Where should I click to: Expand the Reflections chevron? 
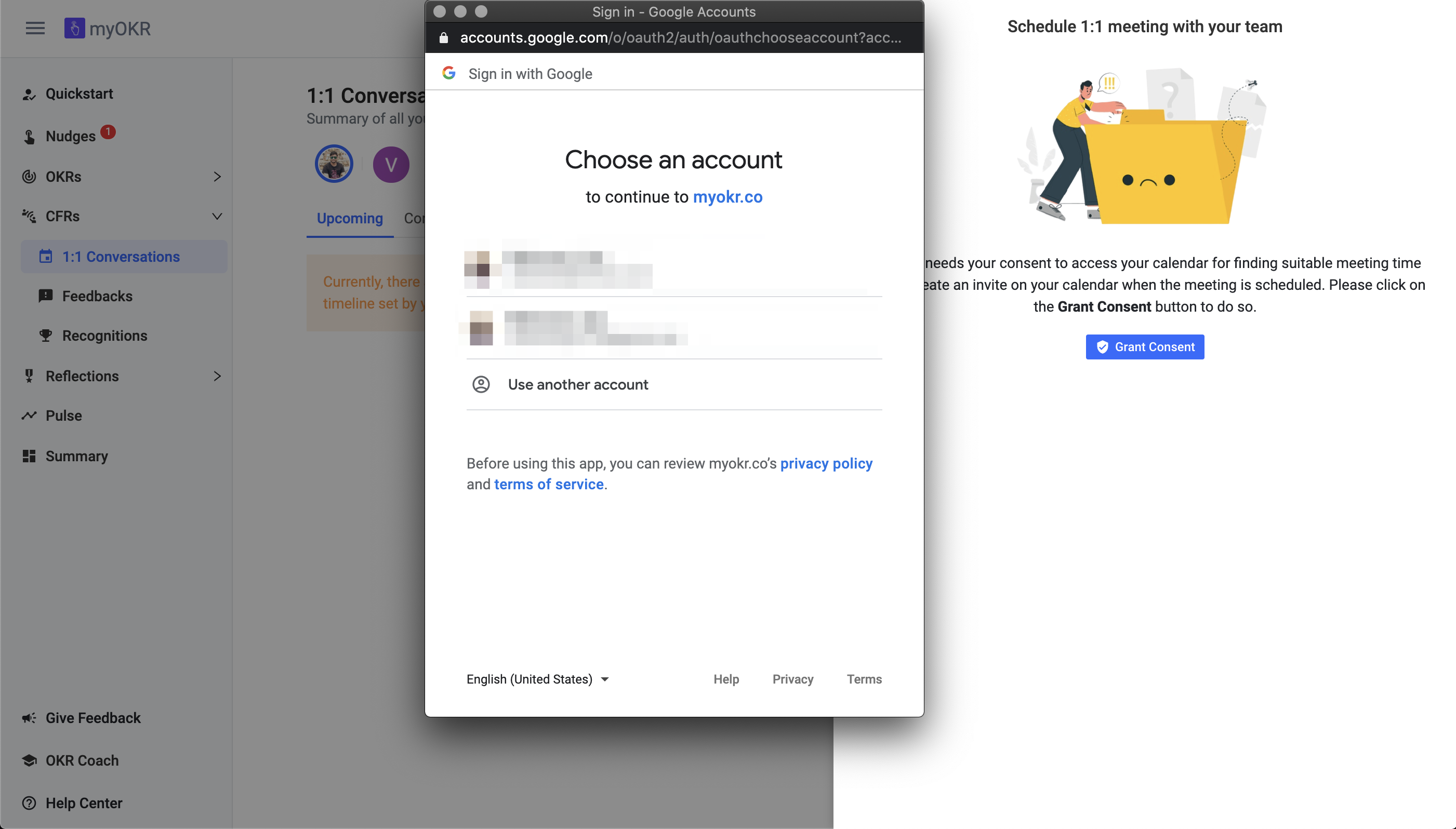pos(217,376)
